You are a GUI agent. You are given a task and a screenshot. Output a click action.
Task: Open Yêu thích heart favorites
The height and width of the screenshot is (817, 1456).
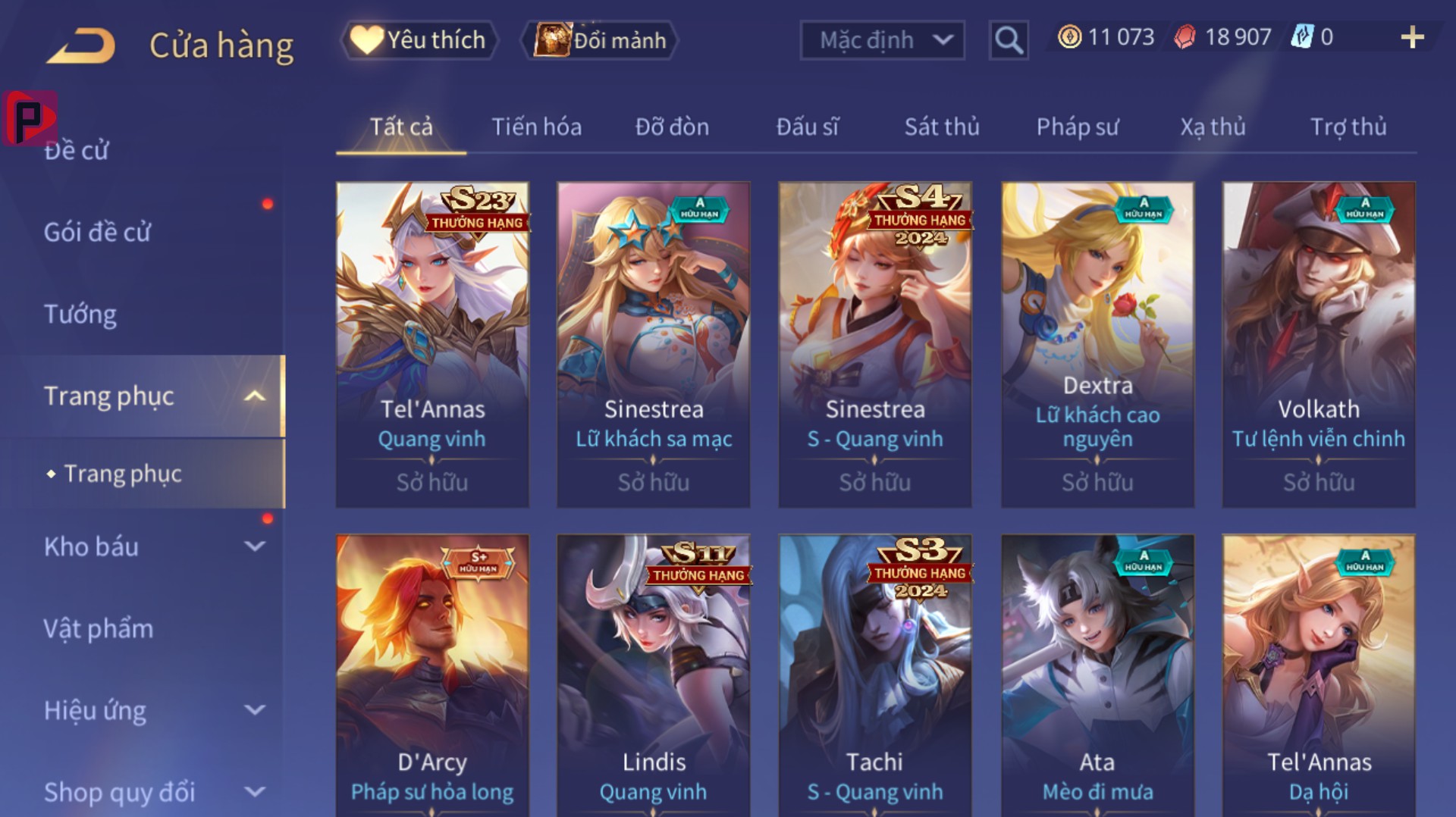point(366,40)
